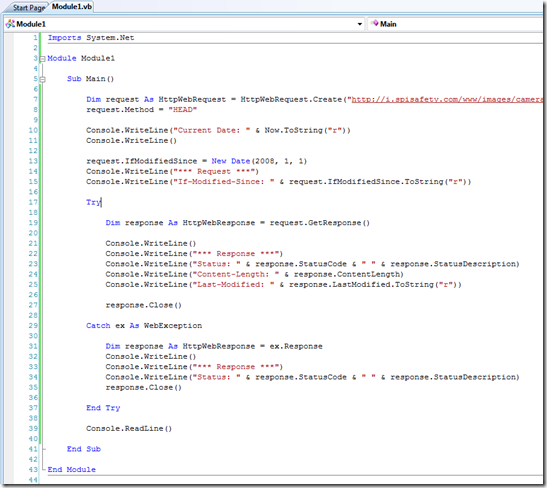Click the "If-Modified-Since: " WriteLine statement
547x488 pixels.
point(278,182)
